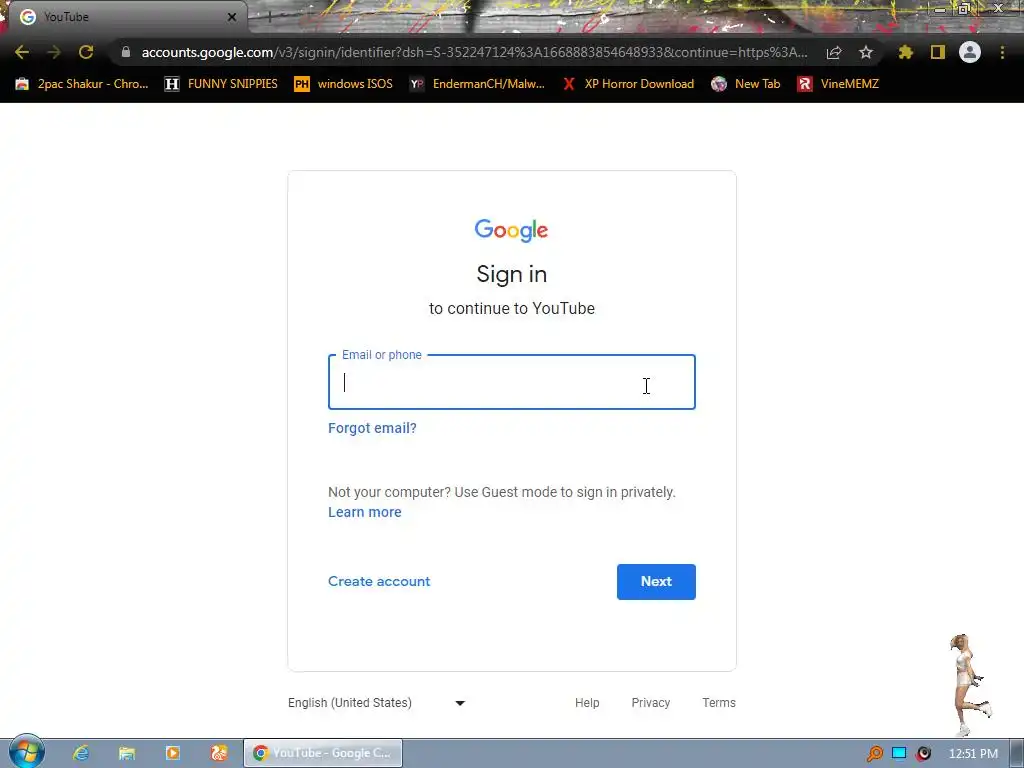Open the media player taskbar icon
This screenshot has width=1024, height=768.
[x=173, y=753]
